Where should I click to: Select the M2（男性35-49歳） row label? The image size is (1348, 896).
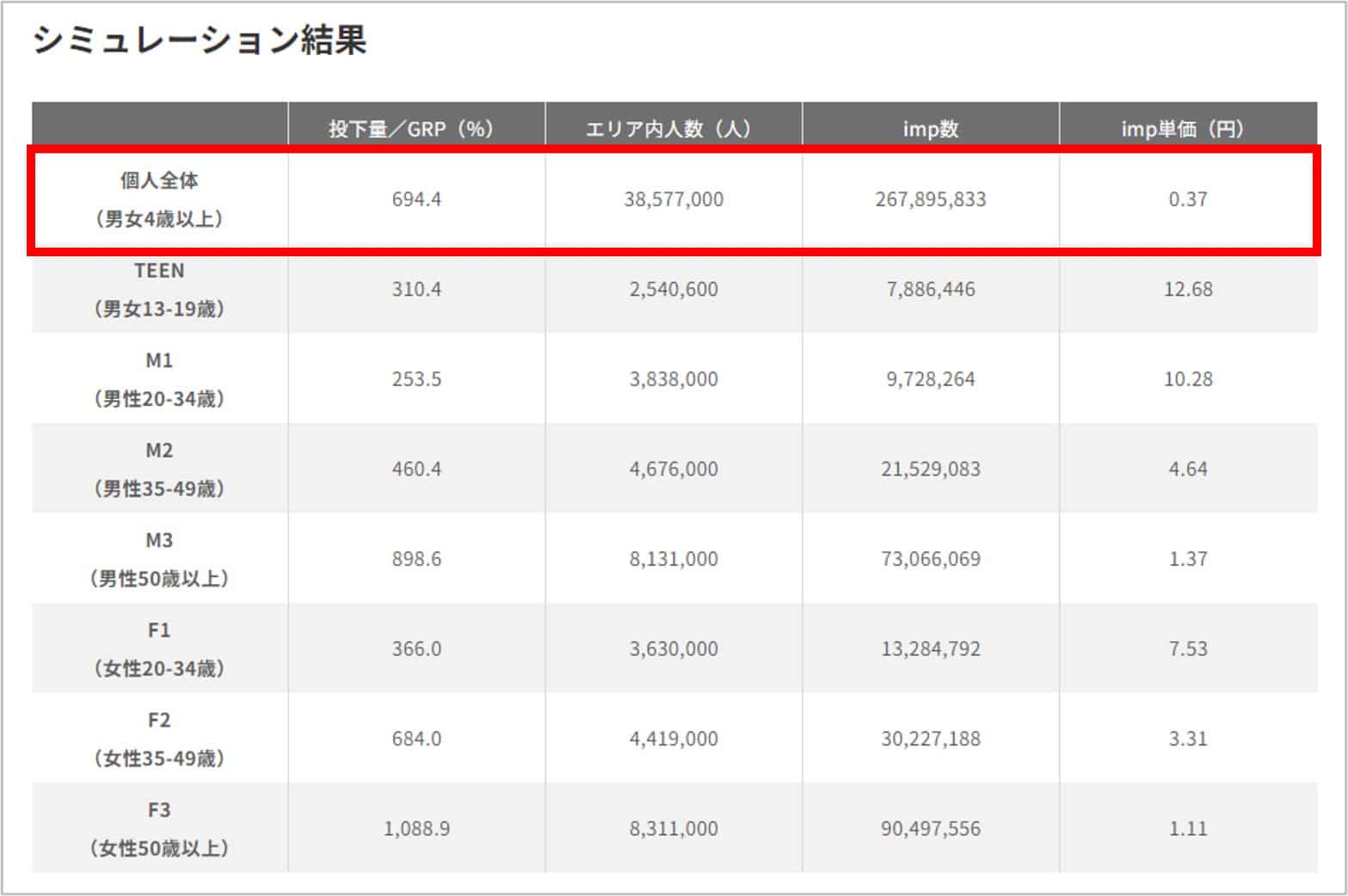click(x=159, y=469)
